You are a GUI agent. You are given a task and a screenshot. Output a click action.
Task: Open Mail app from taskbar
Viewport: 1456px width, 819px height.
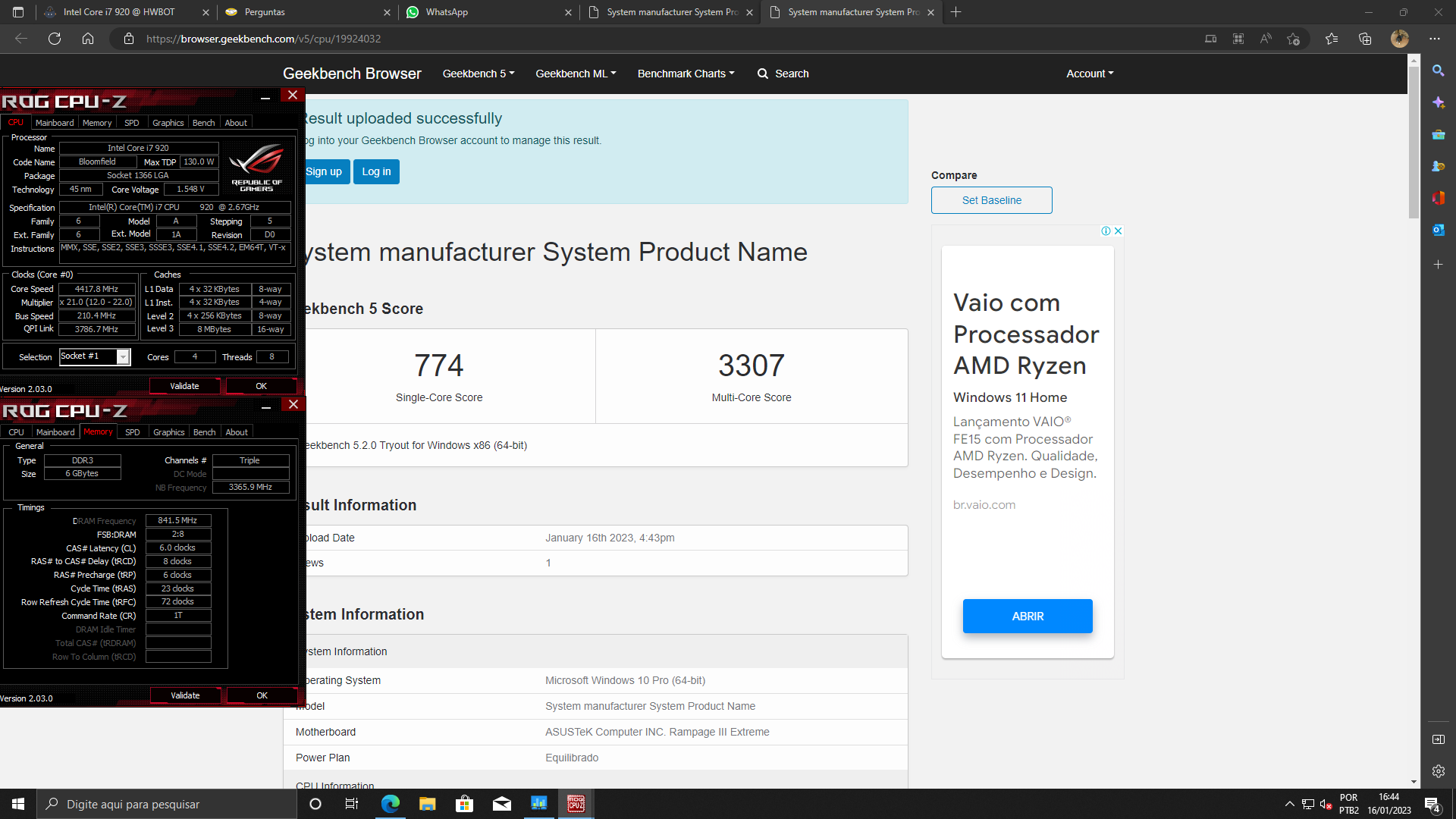coord(501,804)
